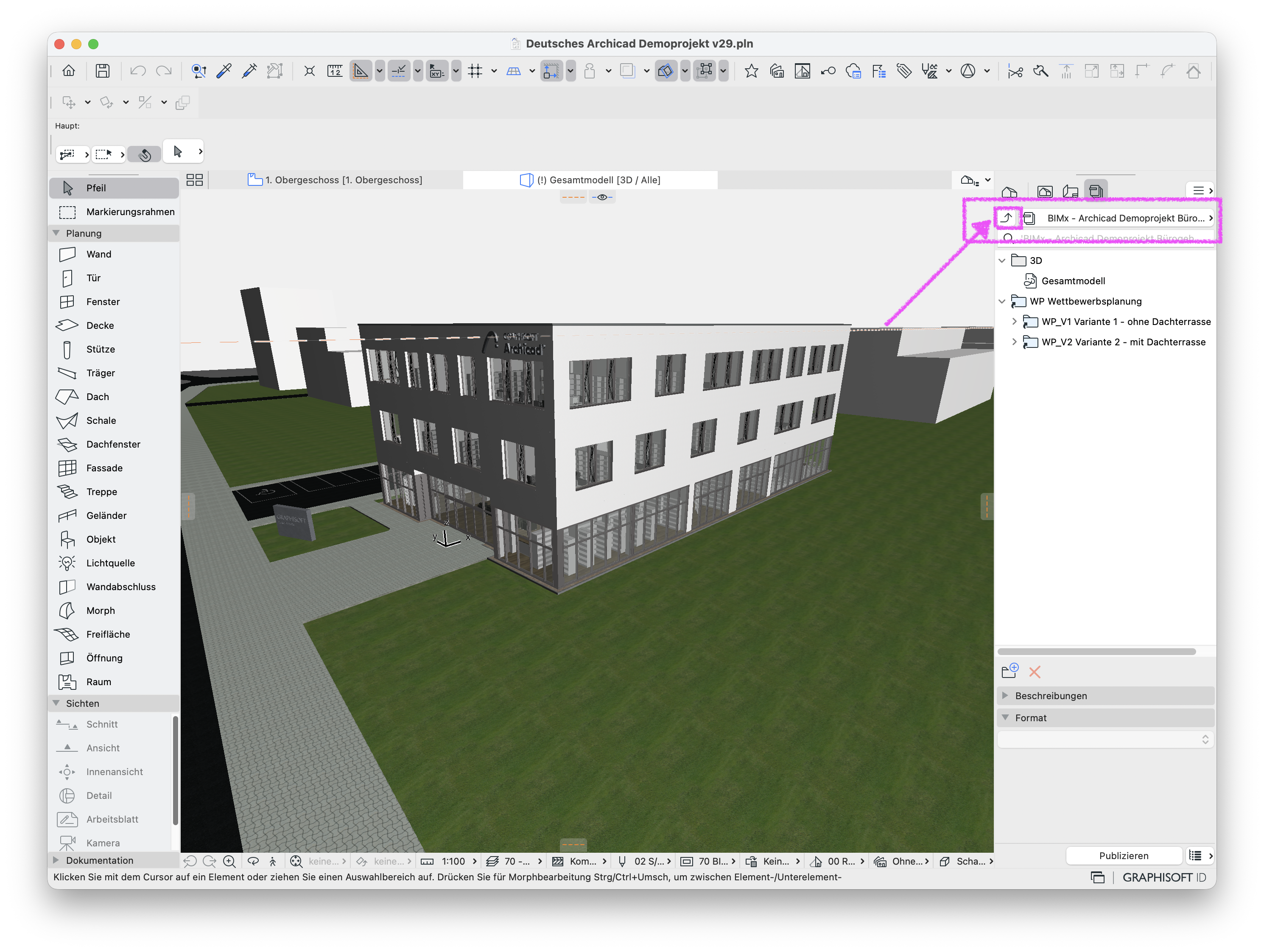This screenshot has width=1264, height=952.
Task: Click the new publisher item icon
Action: click(1010, 671)
